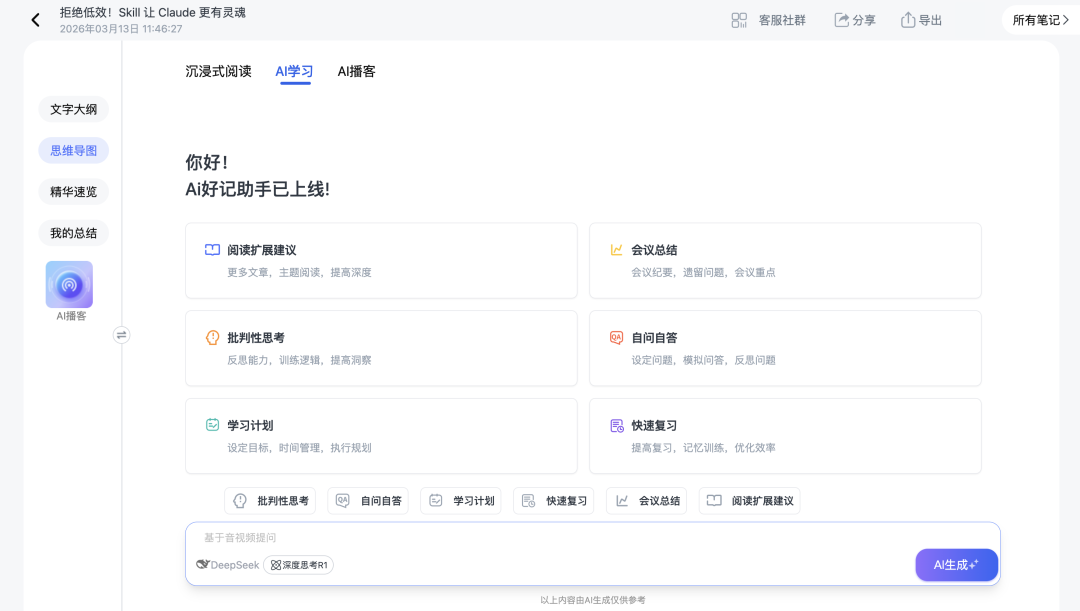Click the DeepSeek whale logo
1080x611 pixels.
tap(202, 564)
